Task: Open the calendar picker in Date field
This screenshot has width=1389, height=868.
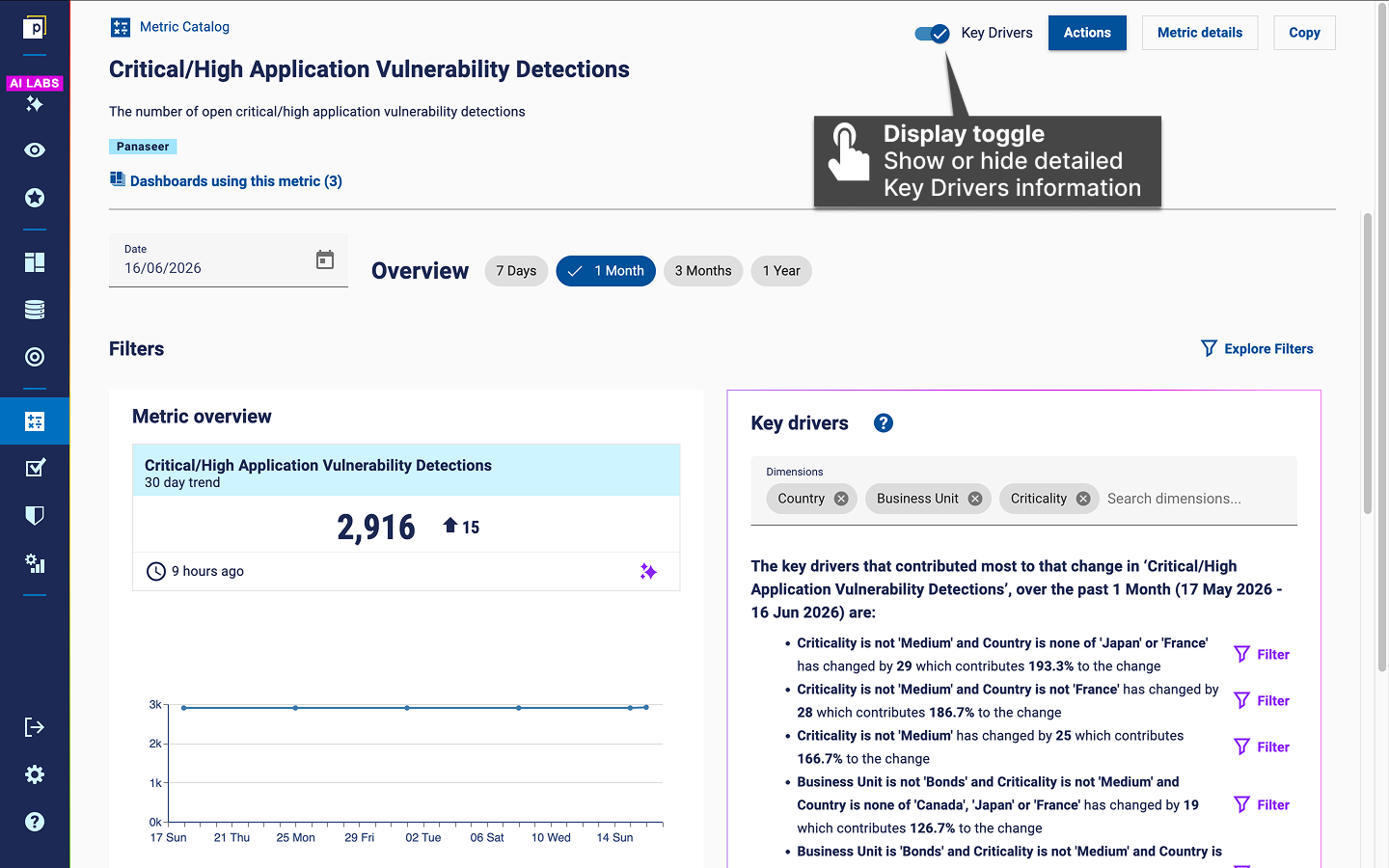Action: point(325,259)
